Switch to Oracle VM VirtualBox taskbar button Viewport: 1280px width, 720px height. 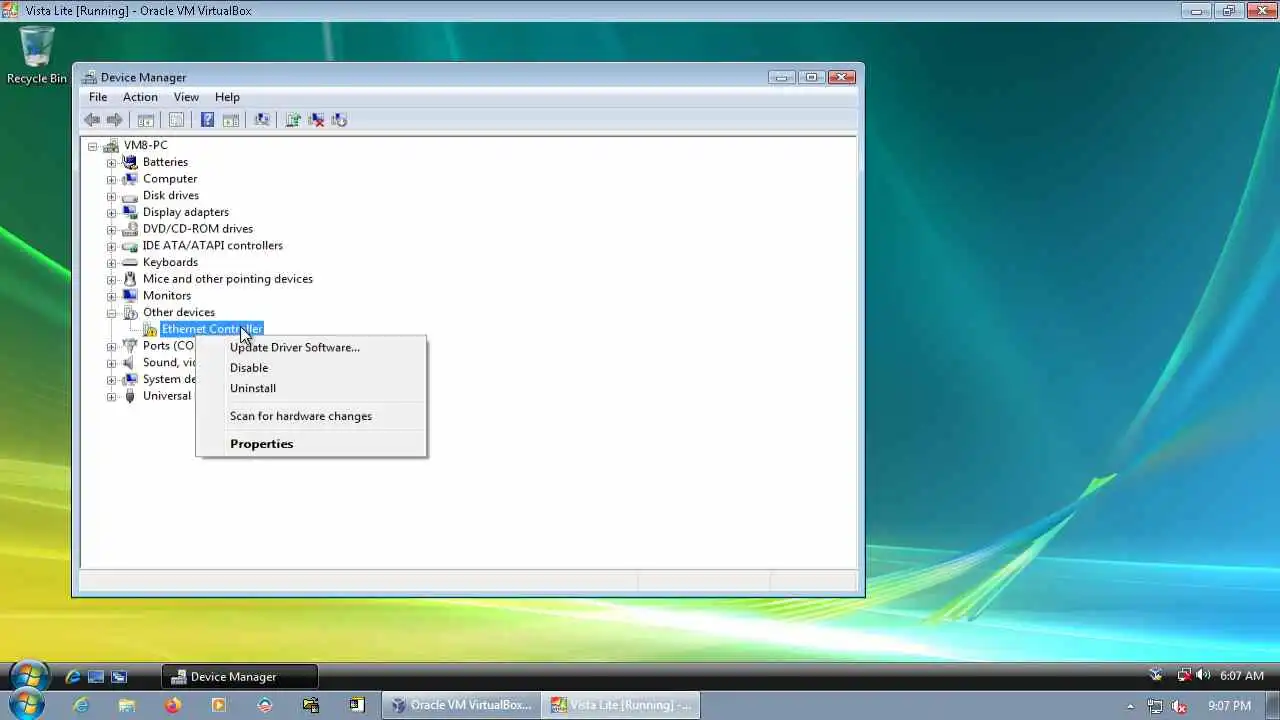pos(461,705)
